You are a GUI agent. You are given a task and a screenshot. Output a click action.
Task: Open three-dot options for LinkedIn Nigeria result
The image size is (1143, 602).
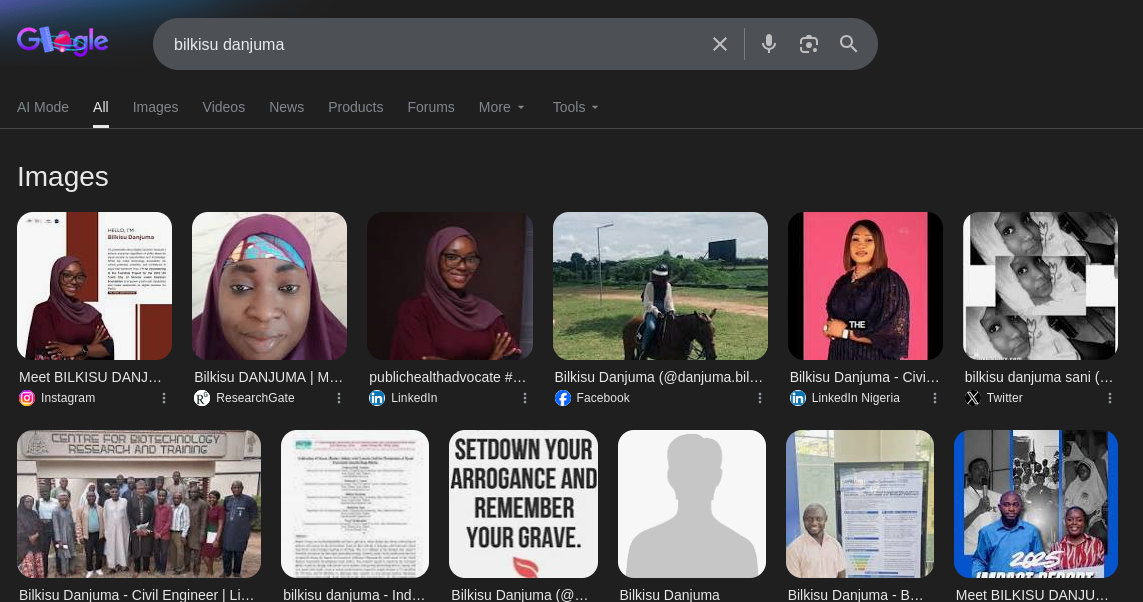[x=935, y=398]
